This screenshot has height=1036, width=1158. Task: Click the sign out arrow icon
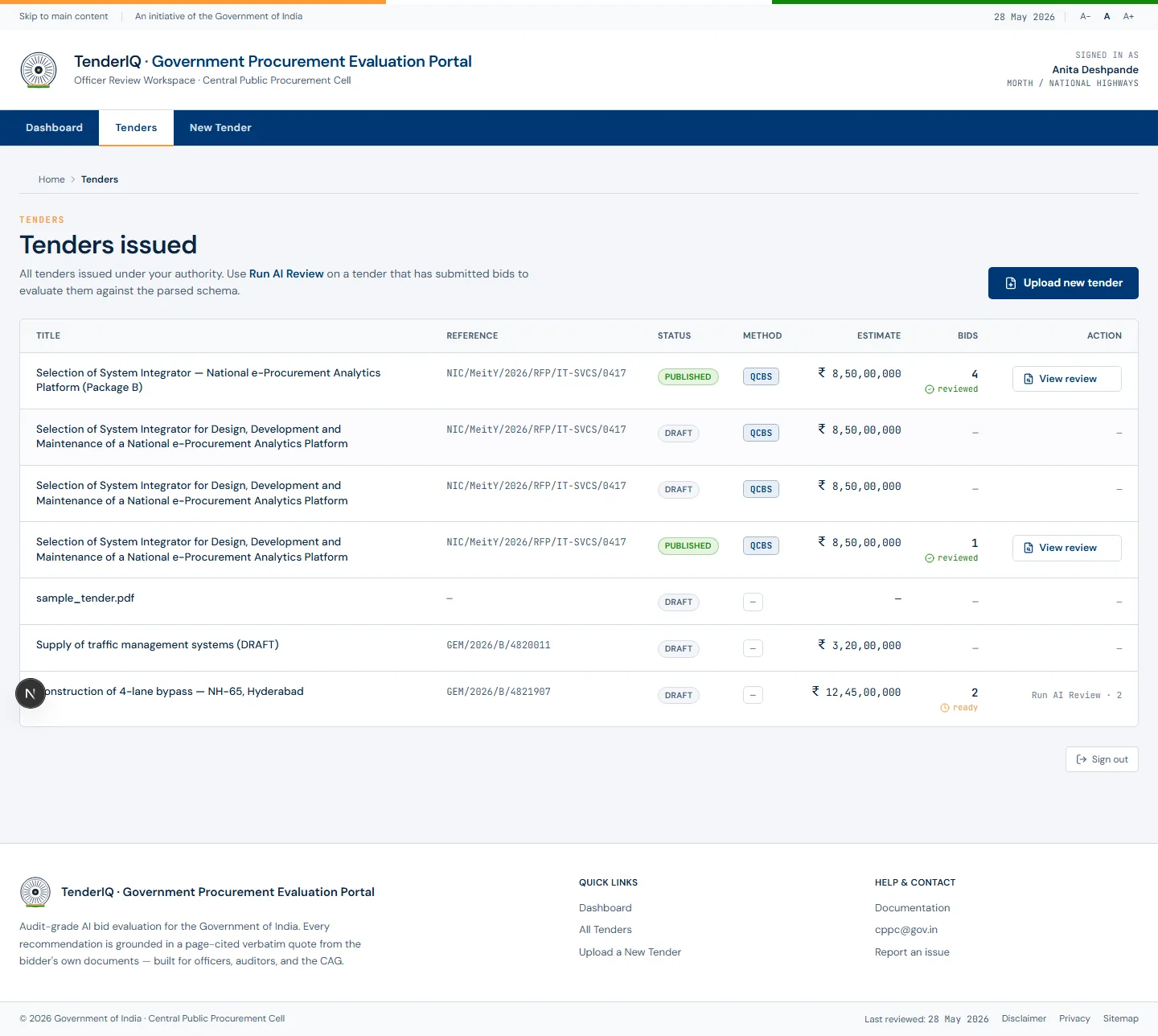tap(1082, 759)
